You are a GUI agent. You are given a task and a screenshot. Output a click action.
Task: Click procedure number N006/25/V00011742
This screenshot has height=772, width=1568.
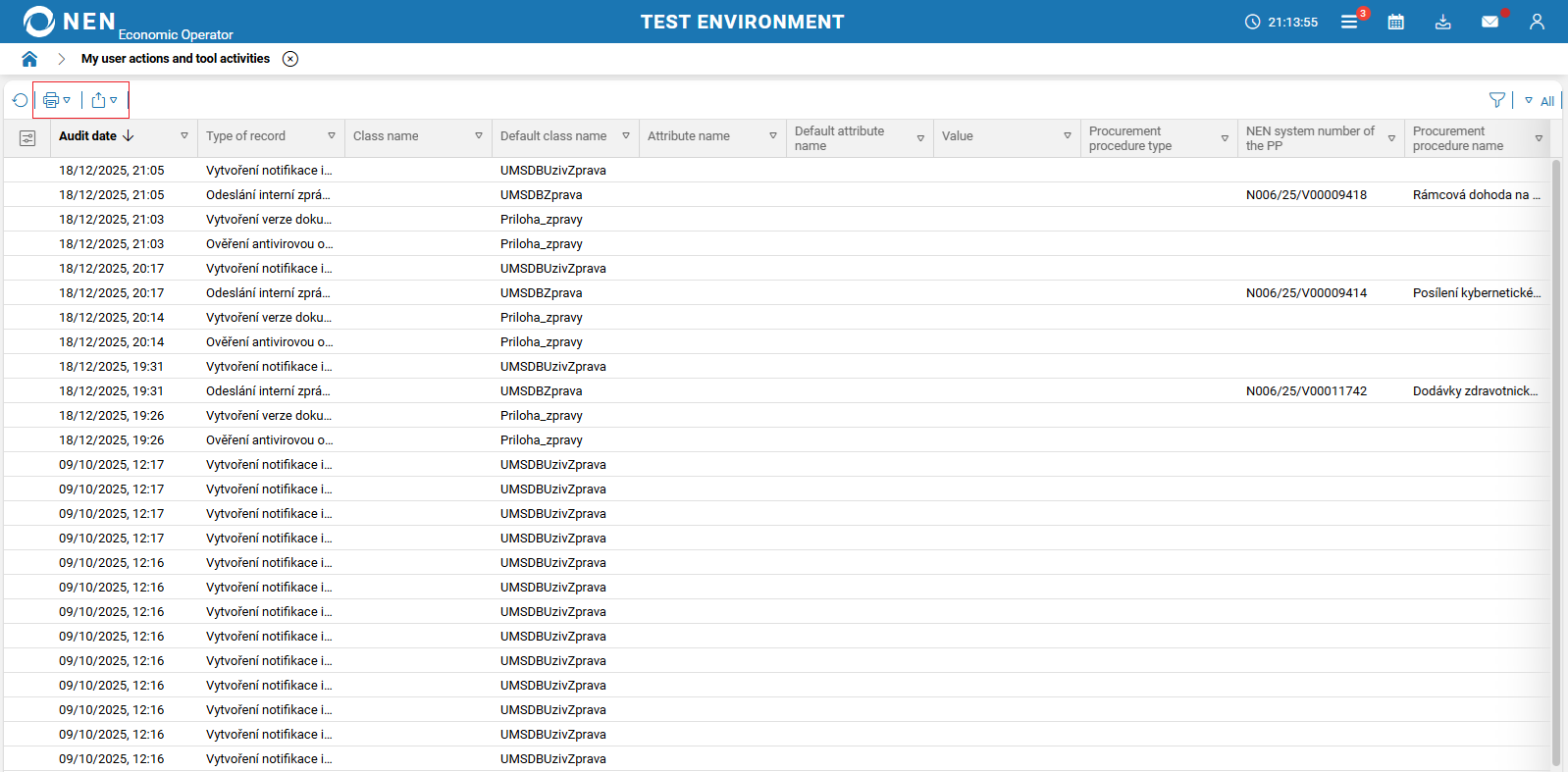[1306, 391]
